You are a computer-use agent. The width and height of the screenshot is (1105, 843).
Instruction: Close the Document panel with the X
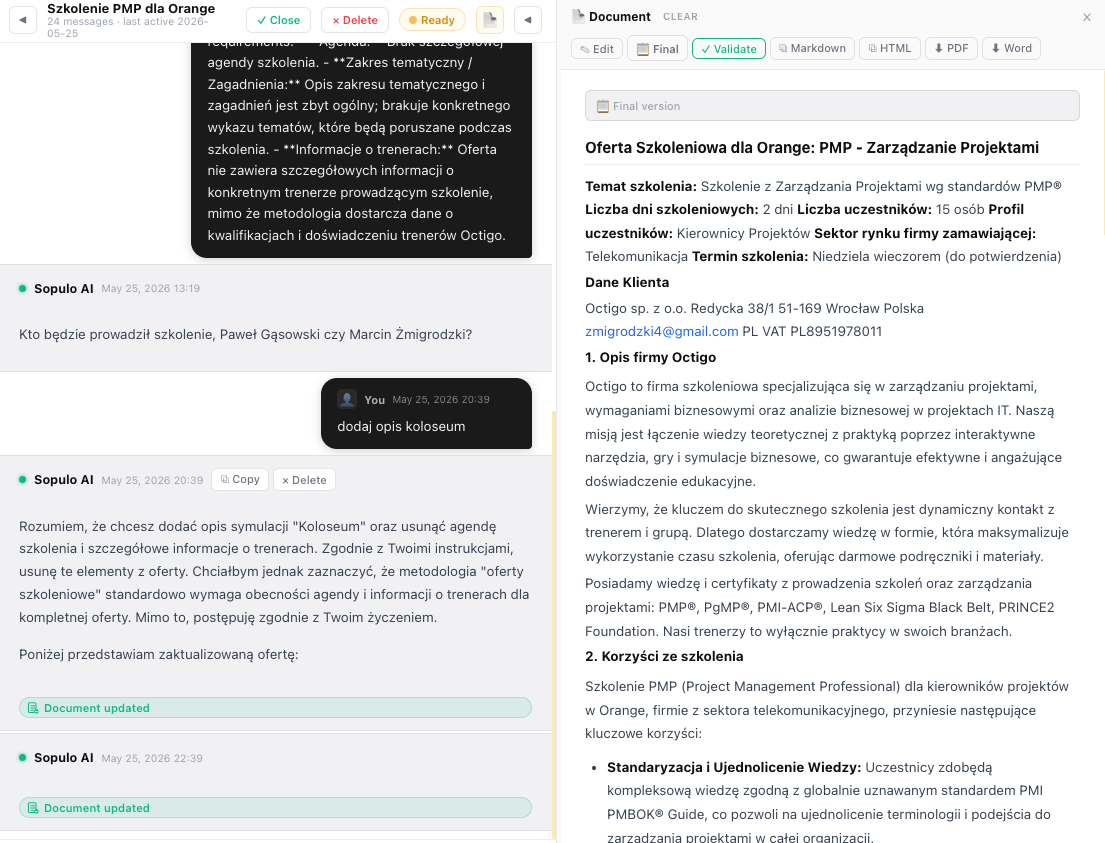[1087, 17]
